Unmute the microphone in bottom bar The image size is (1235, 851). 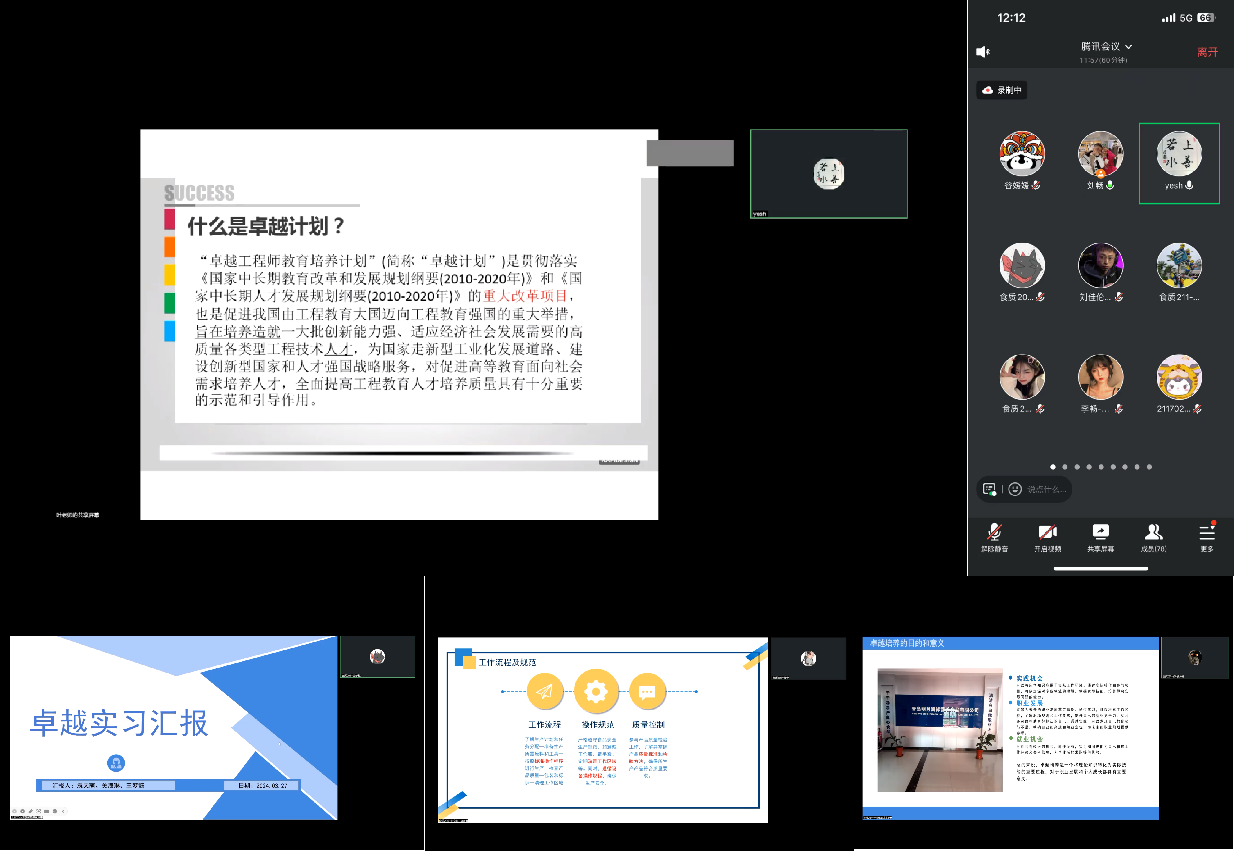(994, 537)
